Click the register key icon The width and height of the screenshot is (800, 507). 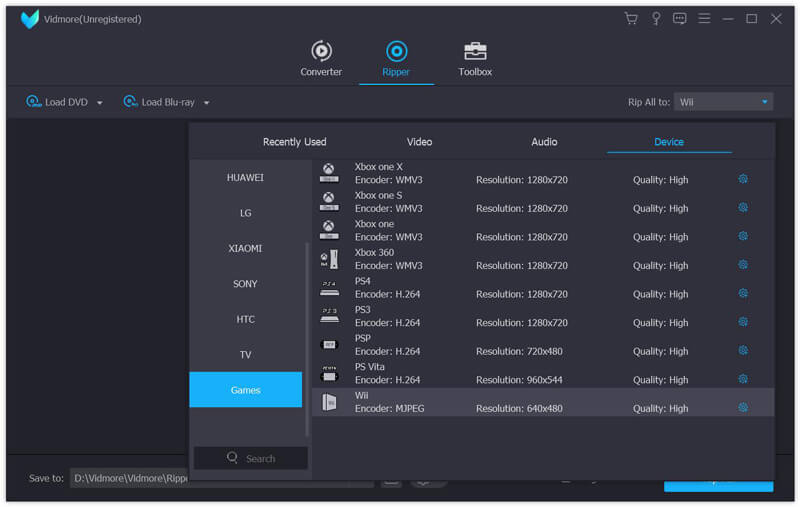click(656, 19)
